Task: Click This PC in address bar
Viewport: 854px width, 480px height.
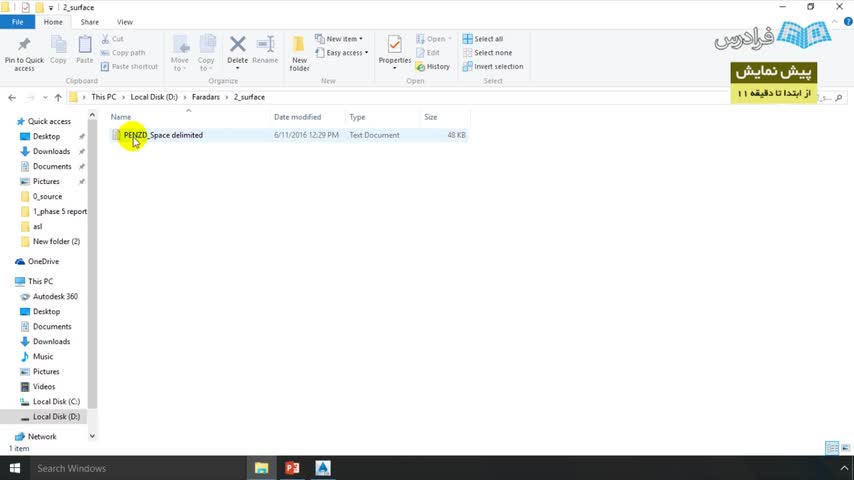Action: (103, 97)
